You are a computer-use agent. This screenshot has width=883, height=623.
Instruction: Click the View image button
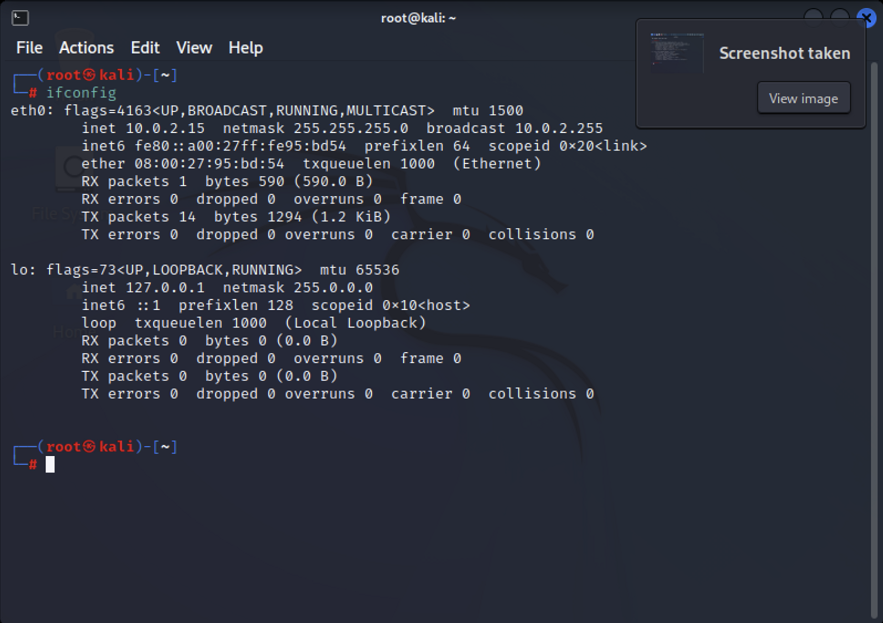pos(804,98)
